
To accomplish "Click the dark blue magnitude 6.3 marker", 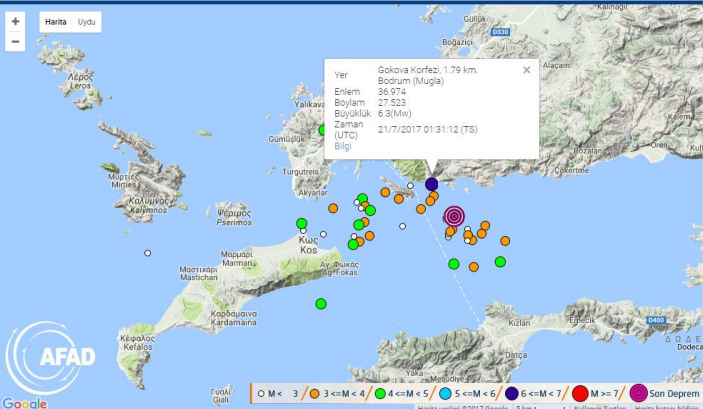I will point(431,184).
